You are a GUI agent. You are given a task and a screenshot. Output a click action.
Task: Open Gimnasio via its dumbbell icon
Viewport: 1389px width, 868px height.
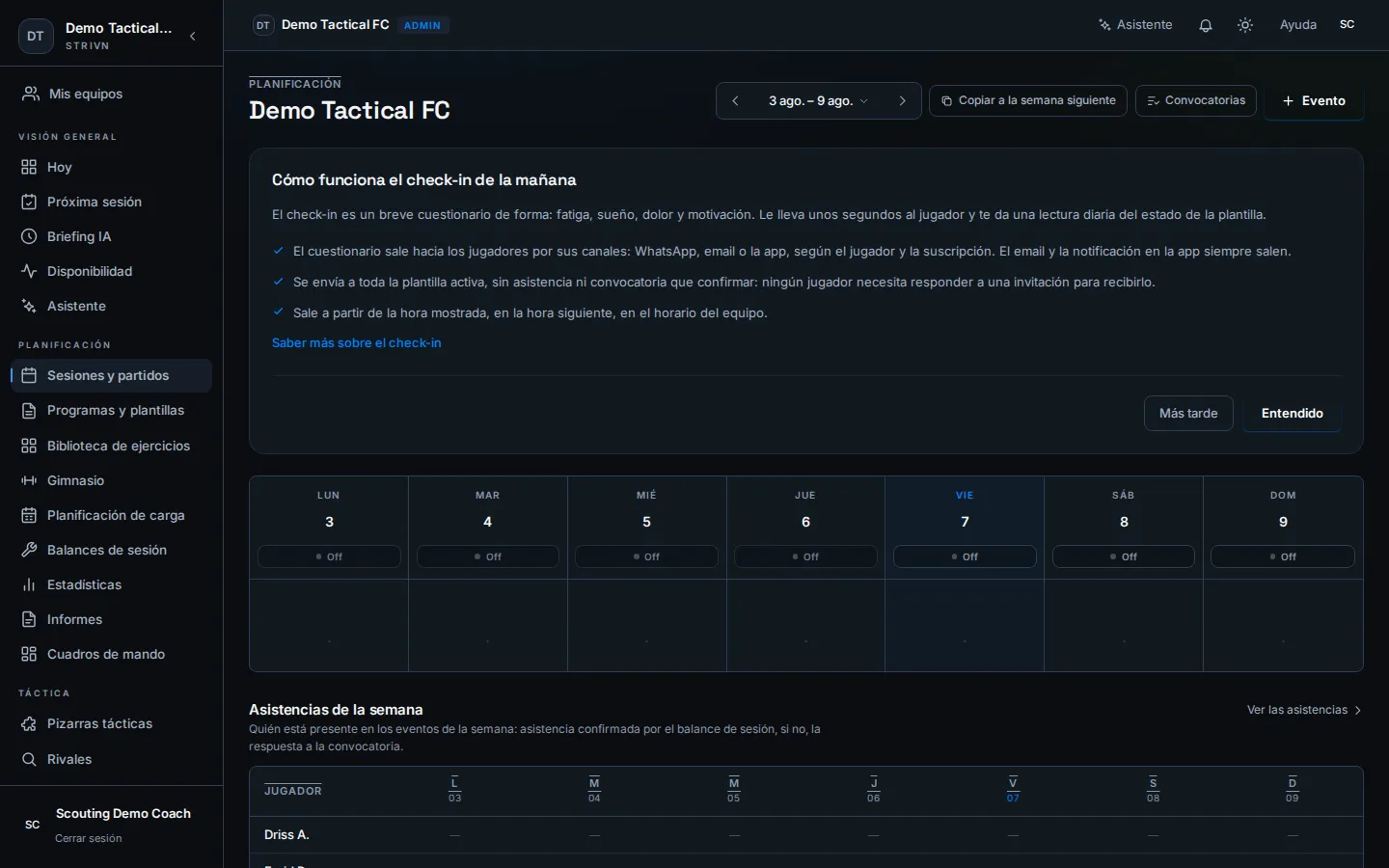point(29,480)
